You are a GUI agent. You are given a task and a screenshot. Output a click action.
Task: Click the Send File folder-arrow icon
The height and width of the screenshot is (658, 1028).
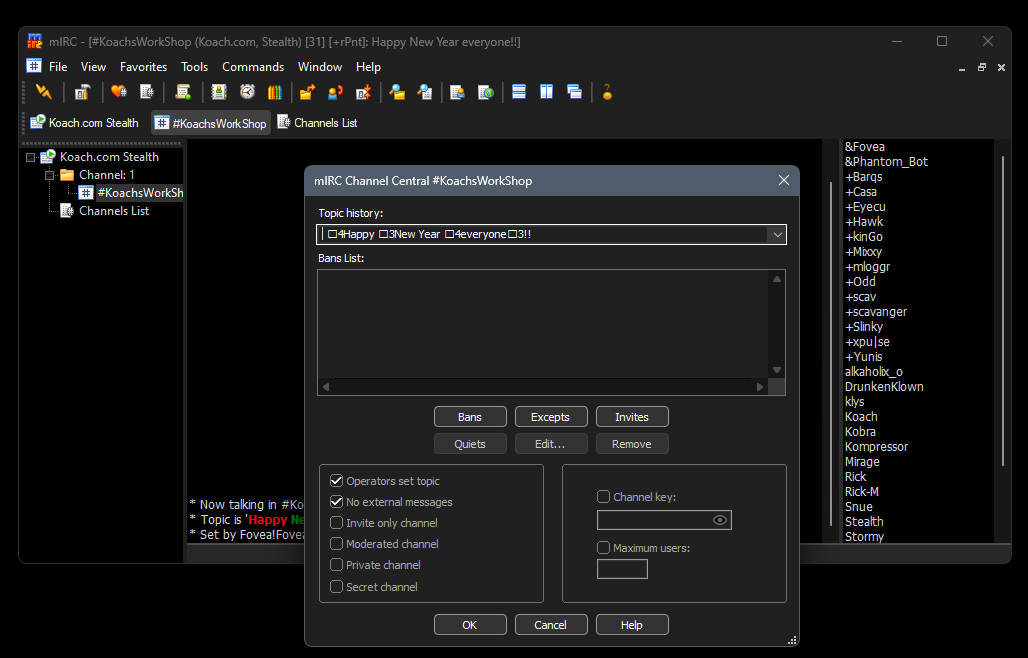pyautogui.click(x=307, y=92)
